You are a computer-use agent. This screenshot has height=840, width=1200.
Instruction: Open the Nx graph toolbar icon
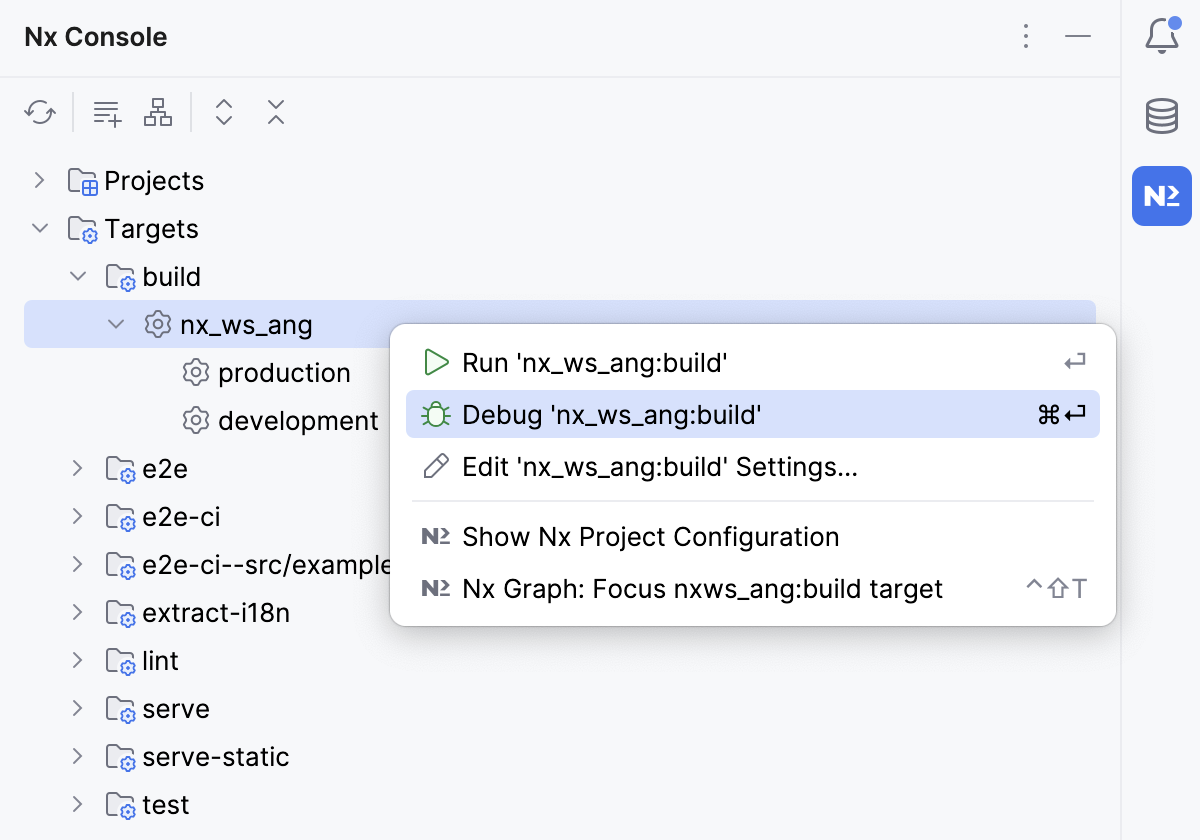pos(158,112)
